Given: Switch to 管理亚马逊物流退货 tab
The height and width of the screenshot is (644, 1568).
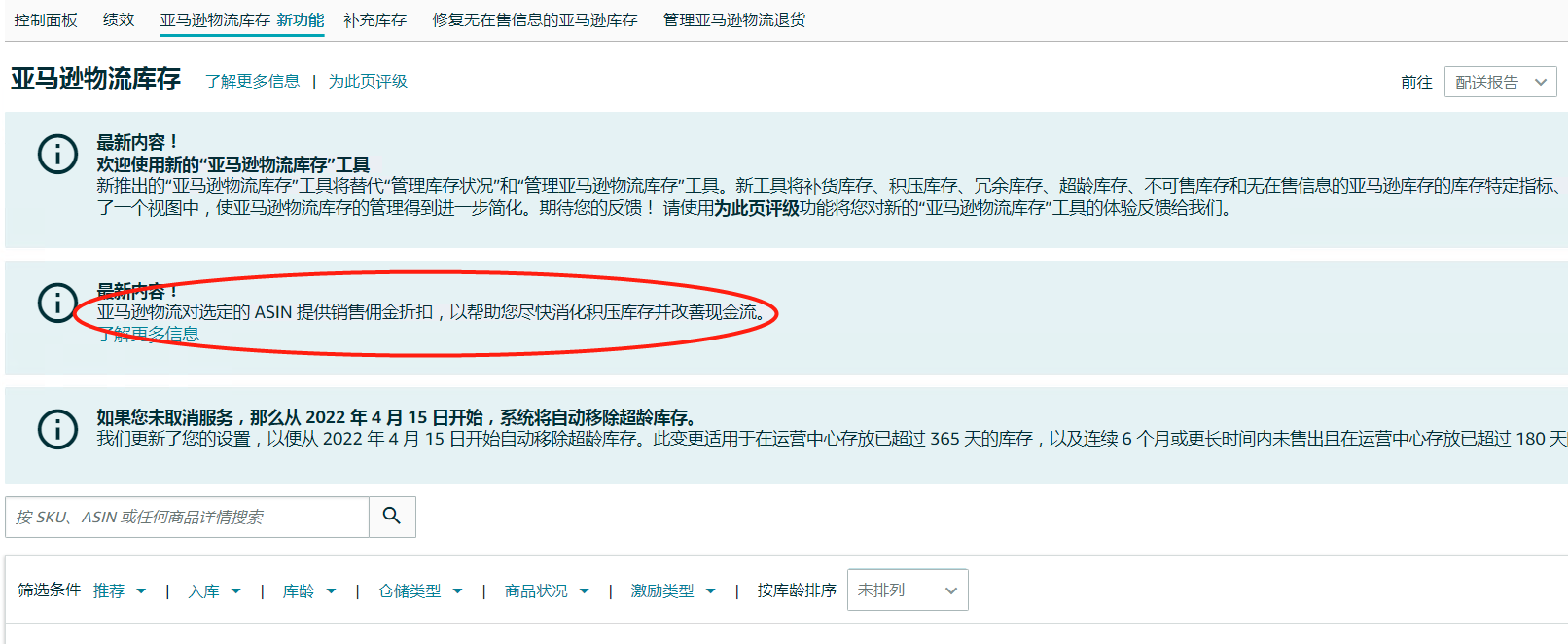Looking at the screenshot, I should pyautogui.click(x=734, y=20).
